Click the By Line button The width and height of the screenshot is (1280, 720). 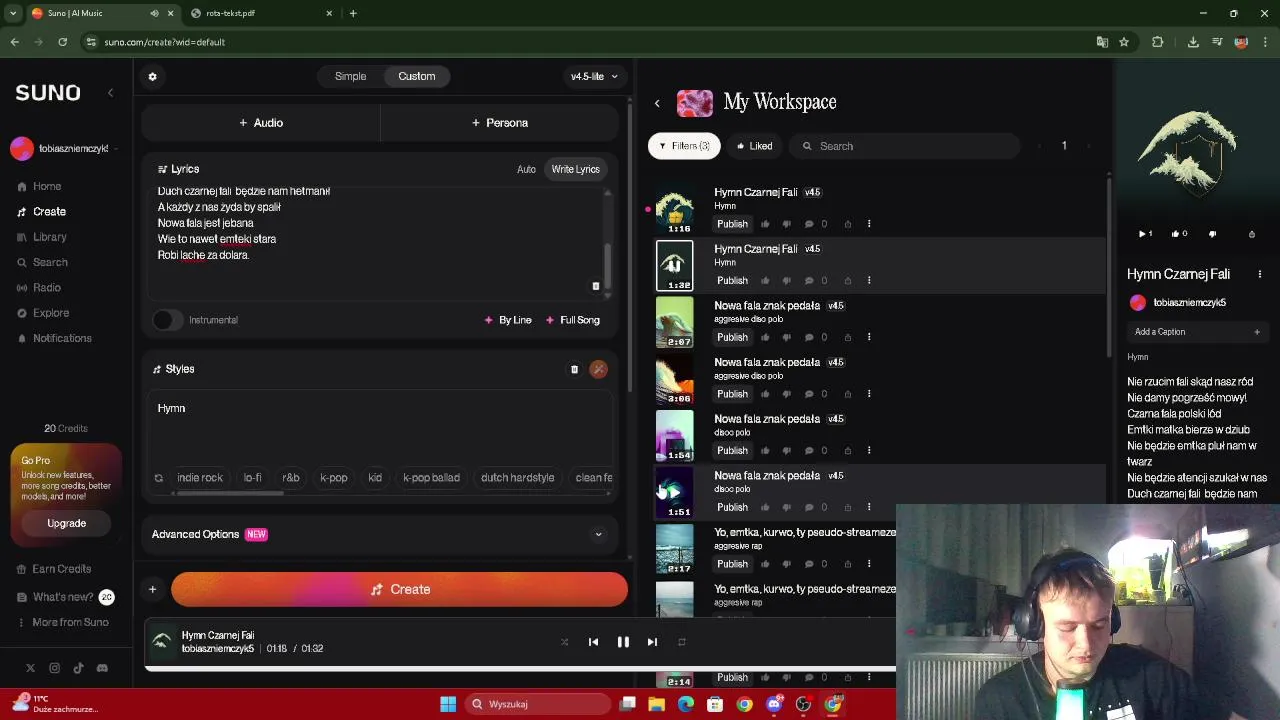[x=508, y=320]
